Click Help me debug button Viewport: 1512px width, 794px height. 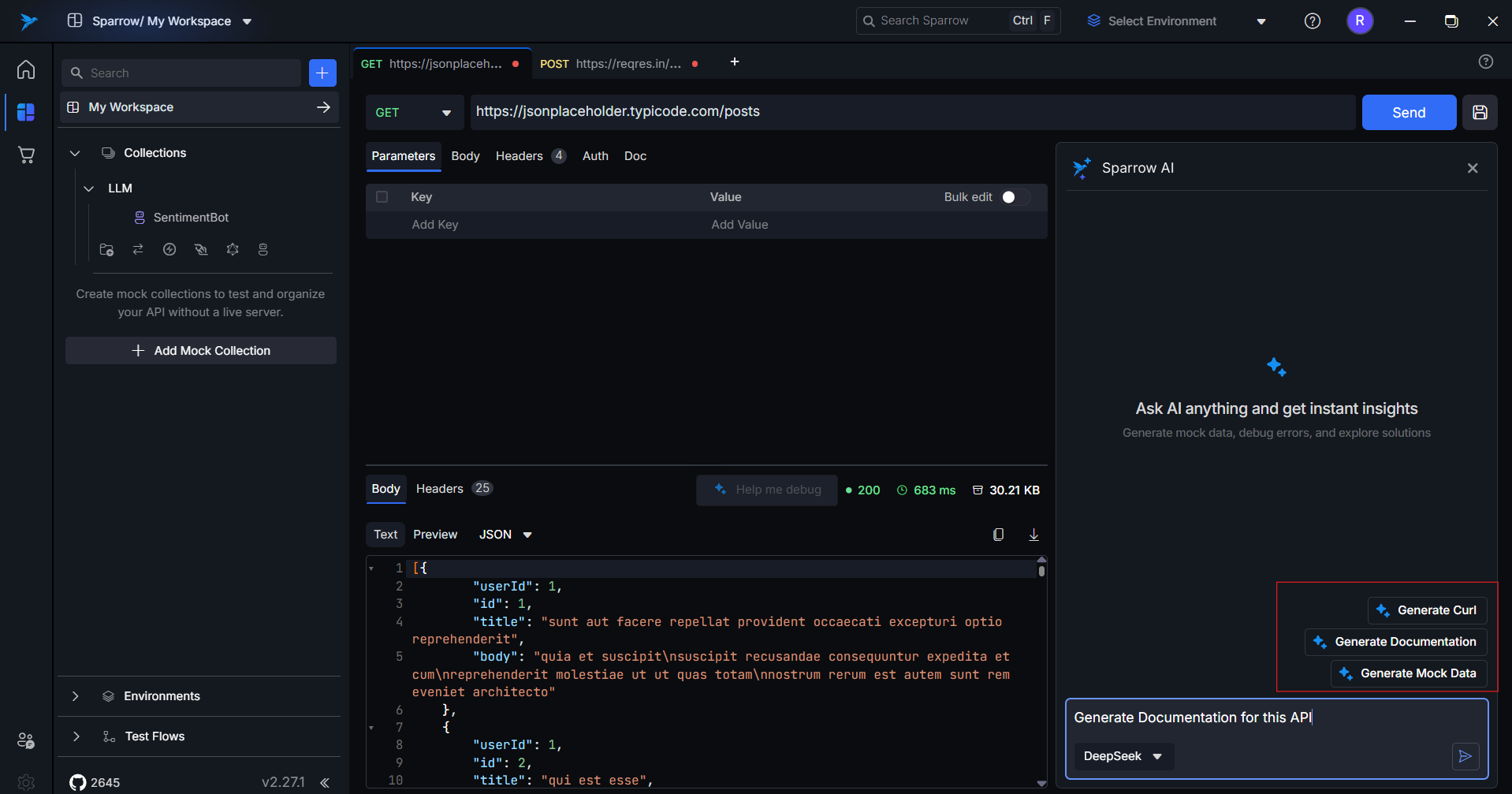pyautogui.click(x=767, y=490)
